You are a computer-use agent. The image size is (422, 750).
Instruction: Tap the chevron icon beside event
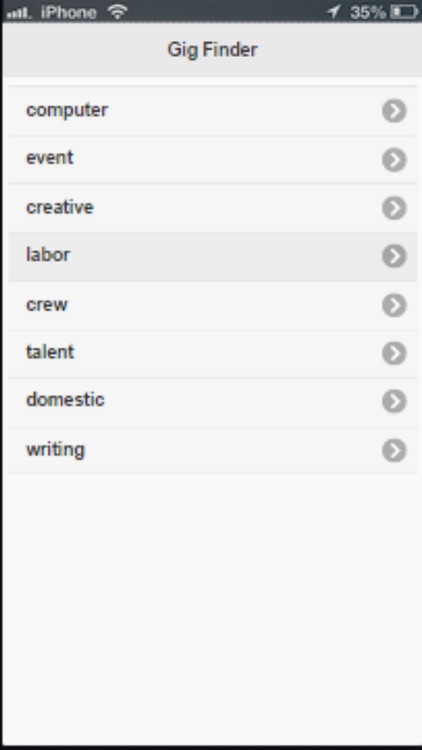pyautogui.click(x=394, y=160)
